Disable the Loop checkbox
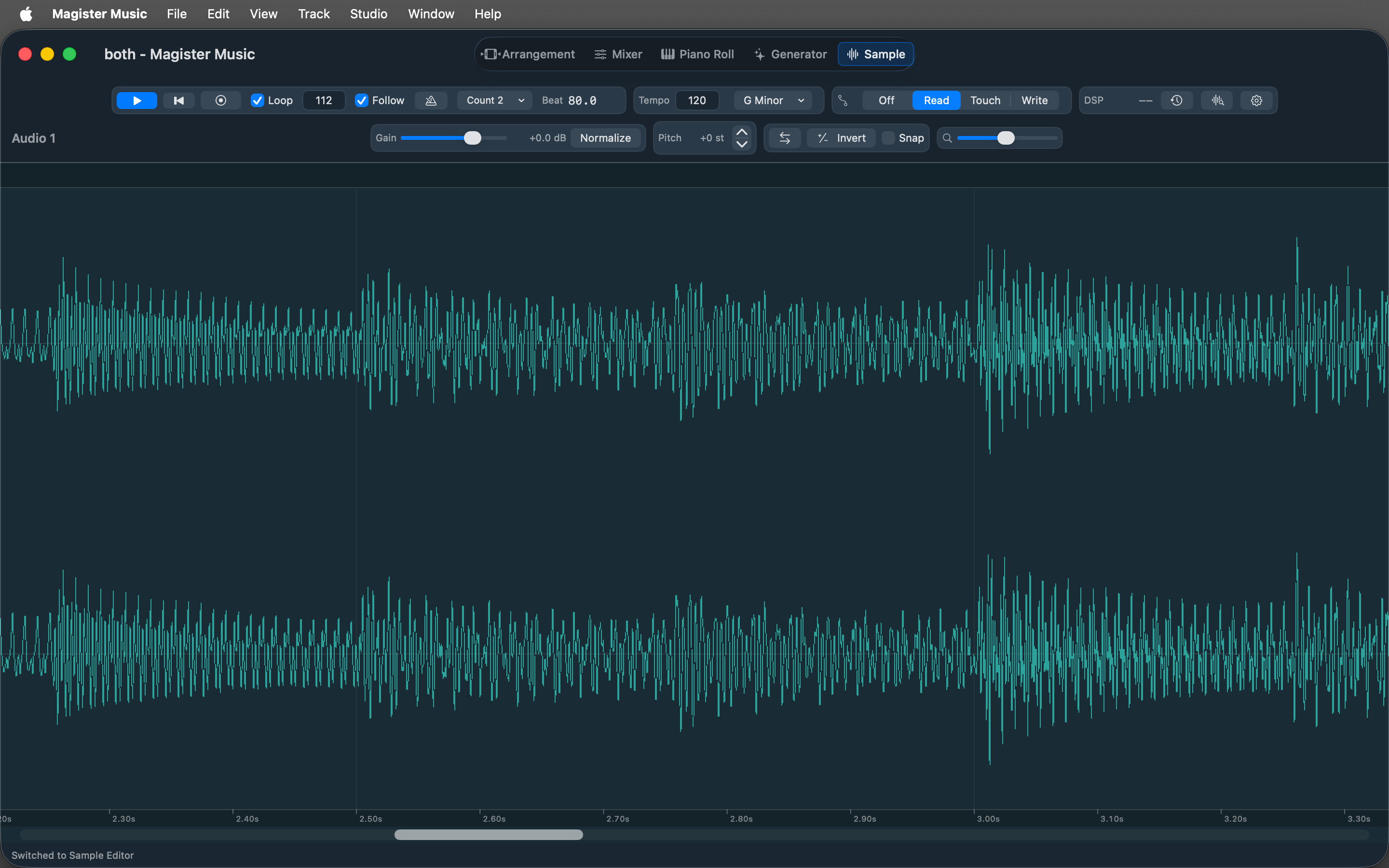The image size is (1389, 868). [257, 100]
